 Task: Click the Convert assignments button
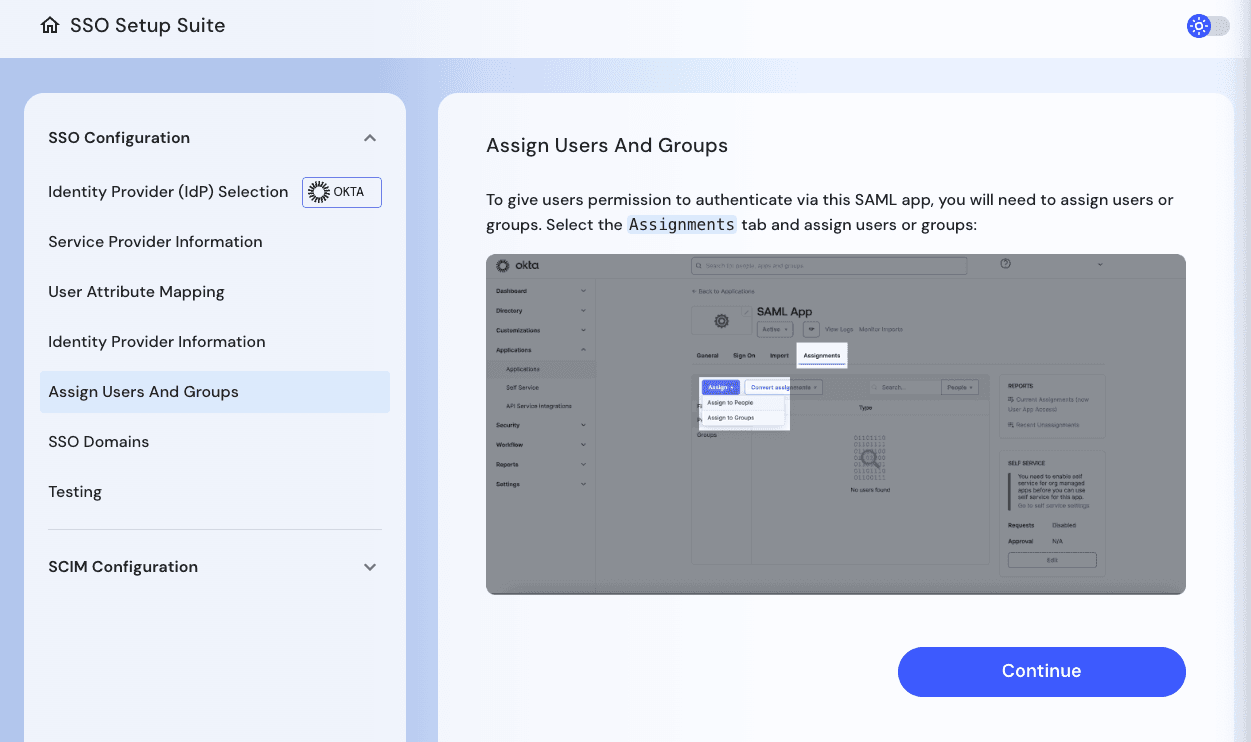(x=781, y=387)
